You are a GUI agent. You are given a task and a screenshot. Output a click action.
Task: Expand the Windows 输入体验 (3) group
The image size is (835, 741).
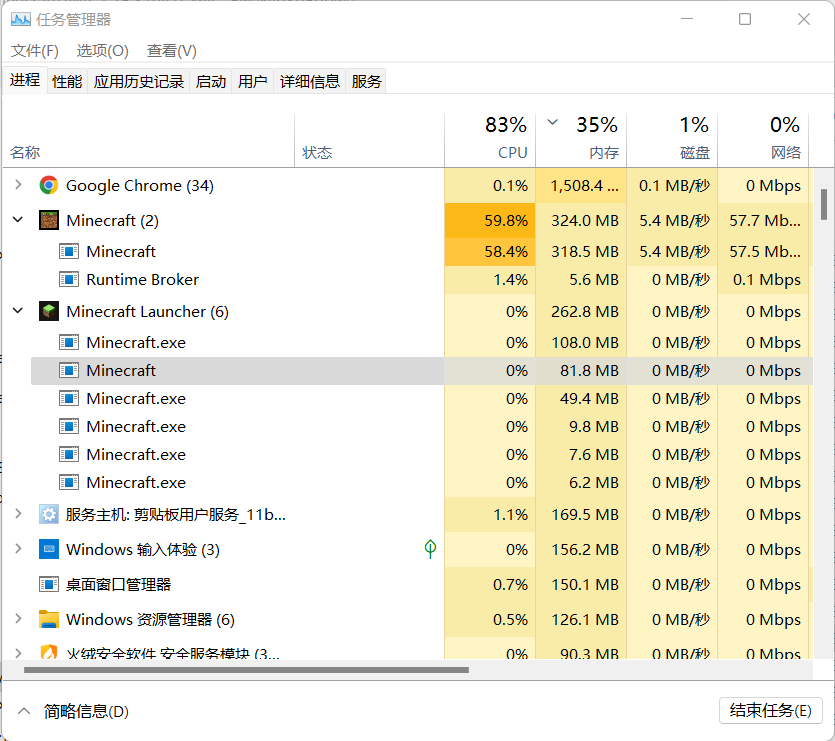coord(18,549)
